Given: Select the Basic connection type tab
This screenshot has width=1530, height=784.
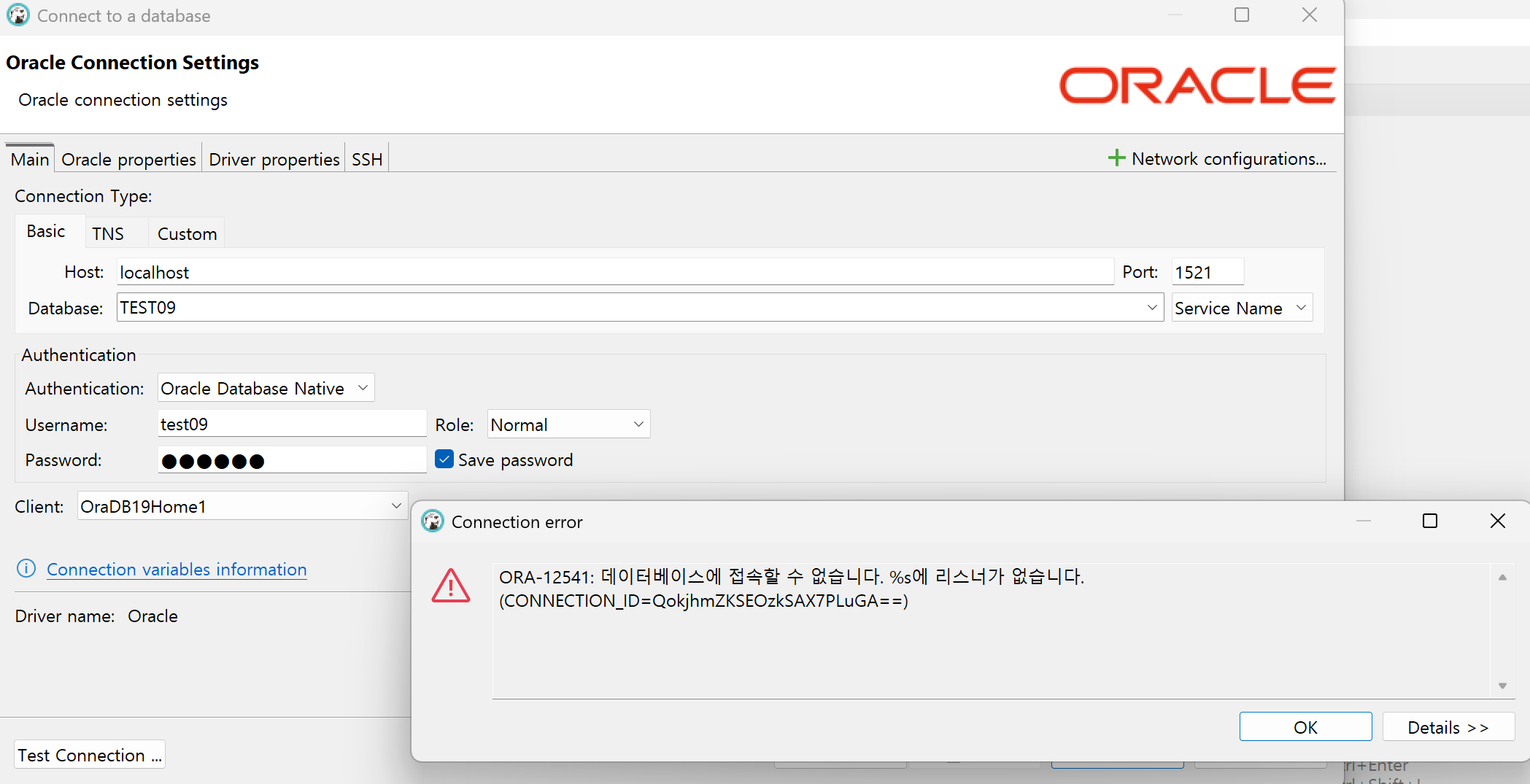Looking at the screenshot, I should [x=46, y=231].
